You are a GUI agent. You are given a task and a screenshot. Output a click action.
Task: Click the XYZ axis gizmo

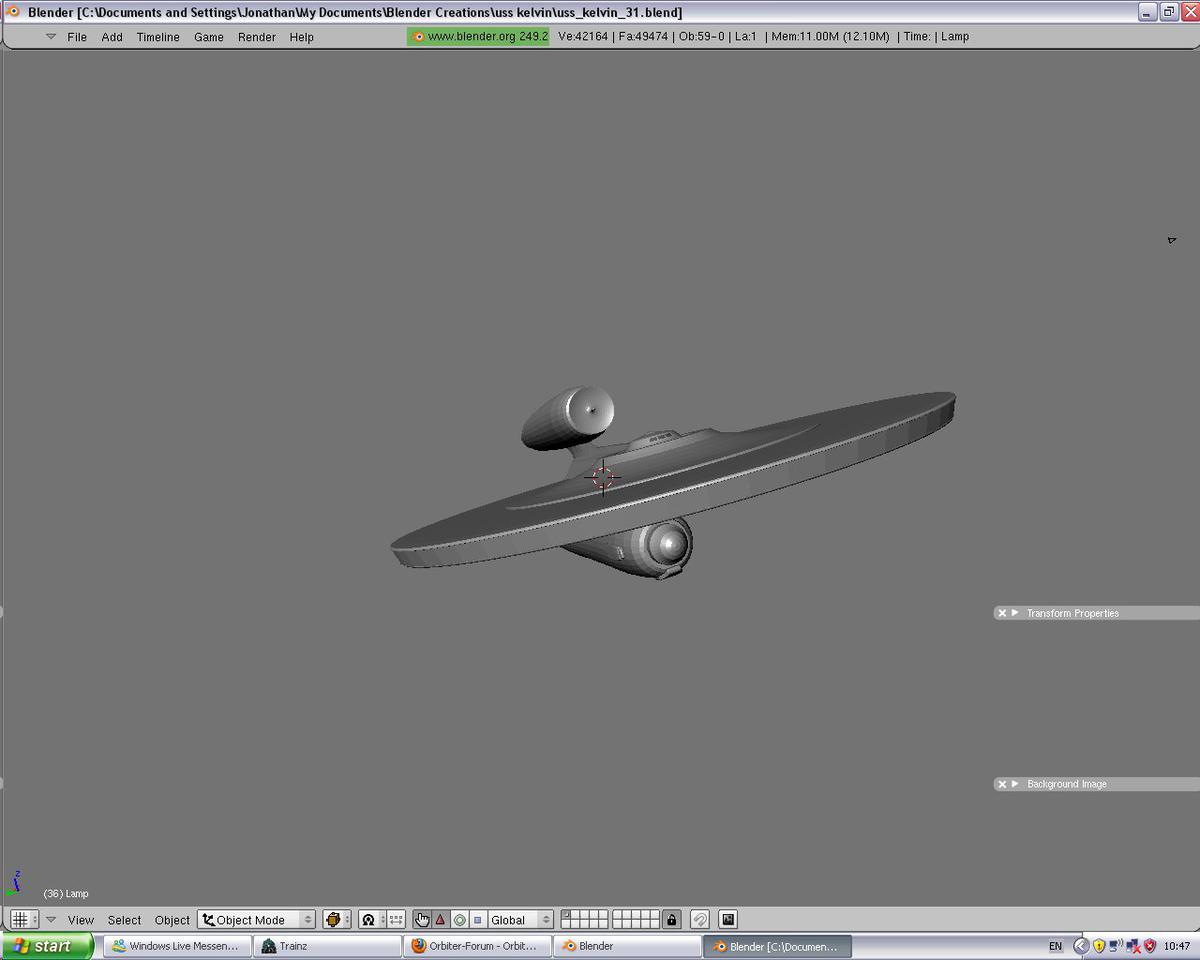13,884
